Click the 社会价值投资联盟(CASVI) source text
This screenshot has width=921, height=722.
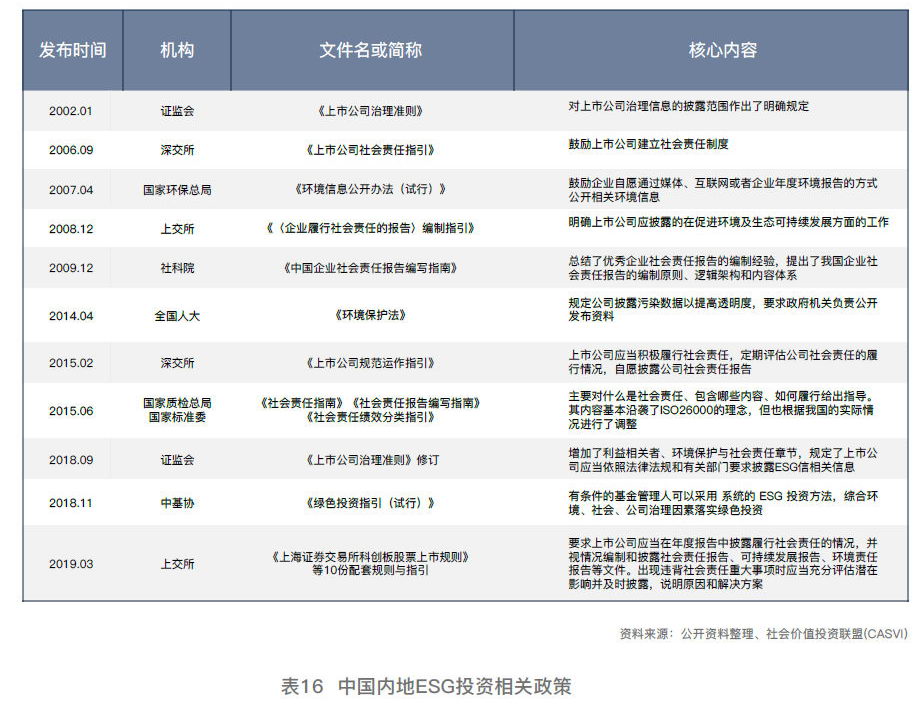(x=790, y=631)
